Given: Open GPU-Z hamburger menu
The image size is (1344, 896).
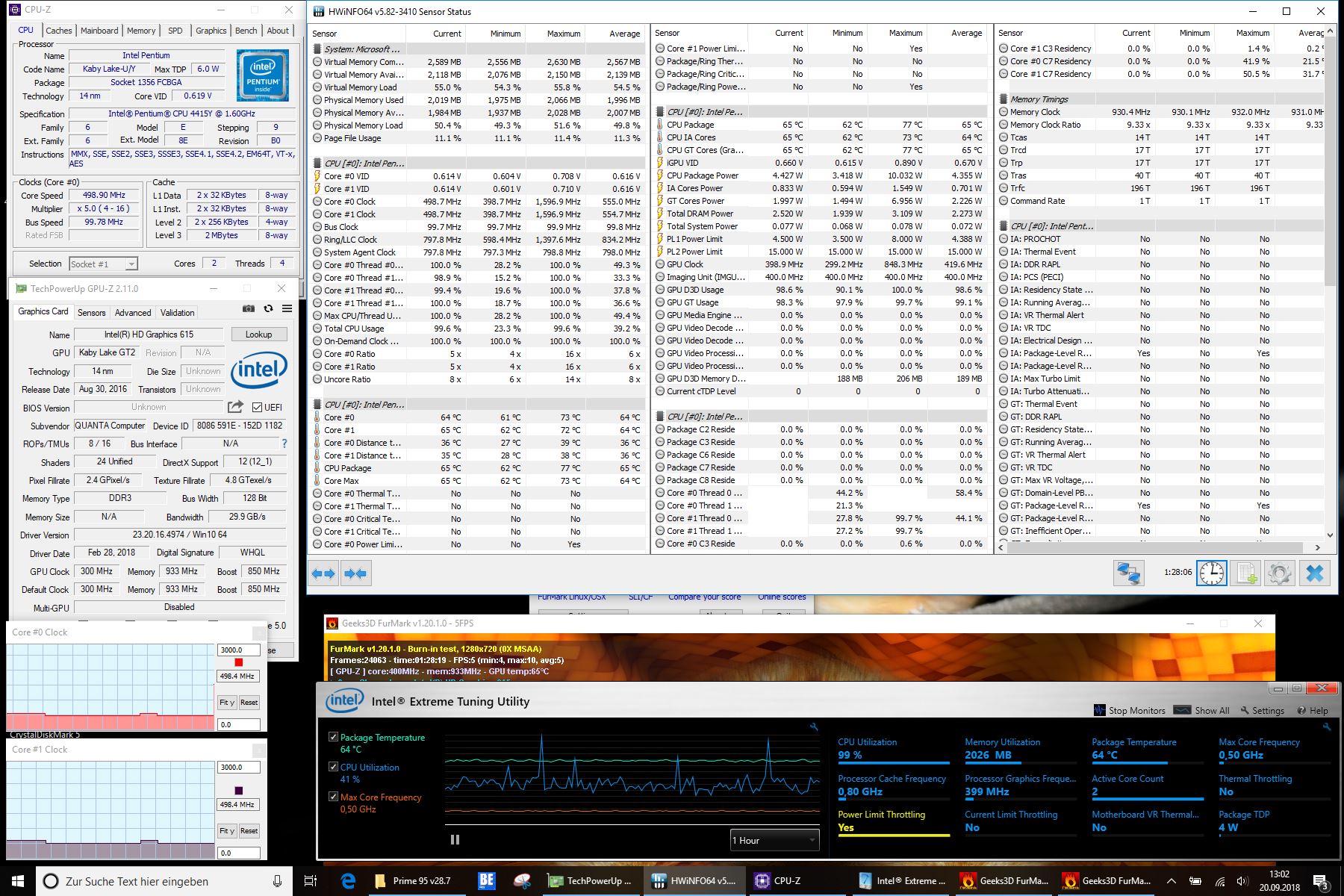Looking at the screenshot, I should [287, 309].
